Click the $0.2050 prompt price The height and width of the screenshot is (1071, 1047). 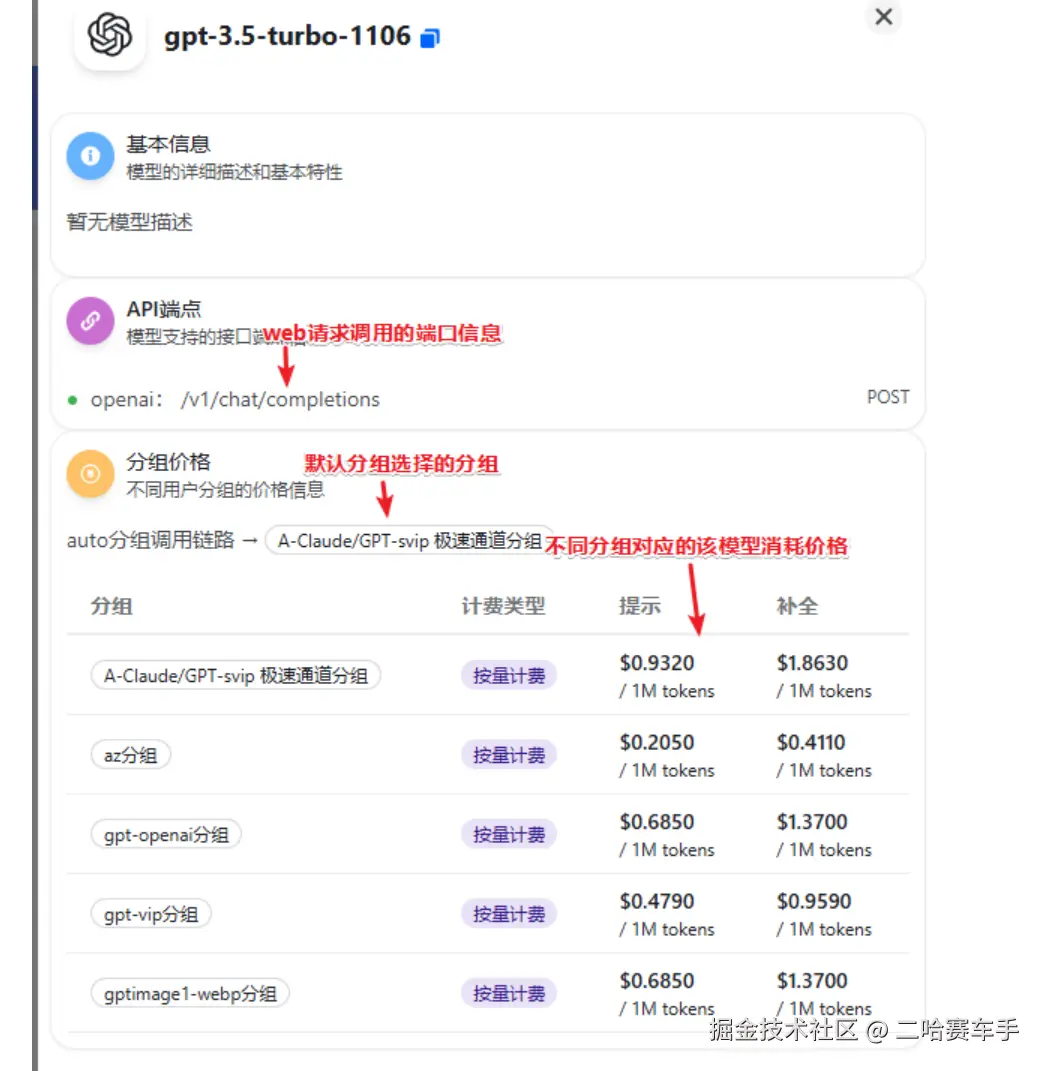656,742
